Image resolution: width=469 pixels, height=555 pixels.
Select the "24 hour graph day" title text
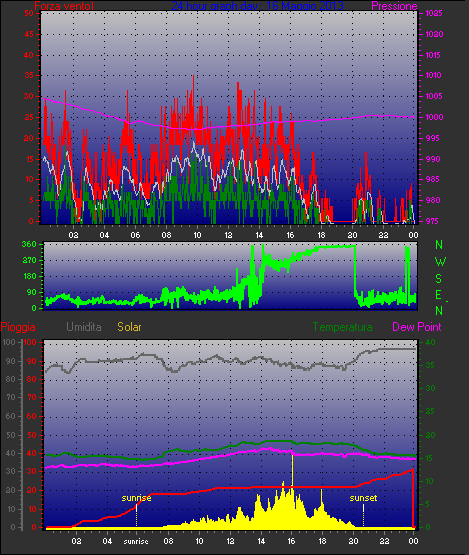[x=215, y=6]
